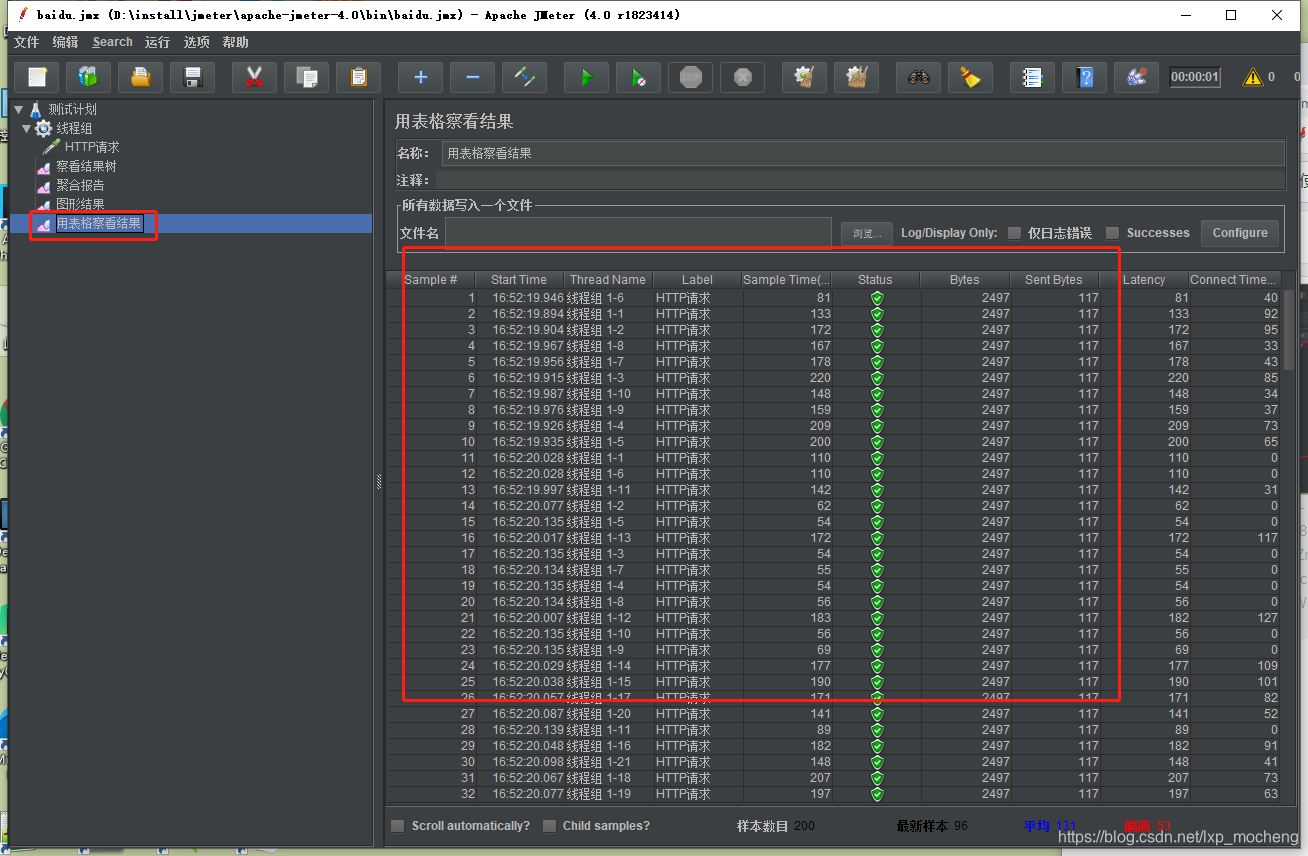Click the New test plan toolbar icon
Image resolution: width=1308 pixels, height=856 pixels.
(x=37, y=77)
